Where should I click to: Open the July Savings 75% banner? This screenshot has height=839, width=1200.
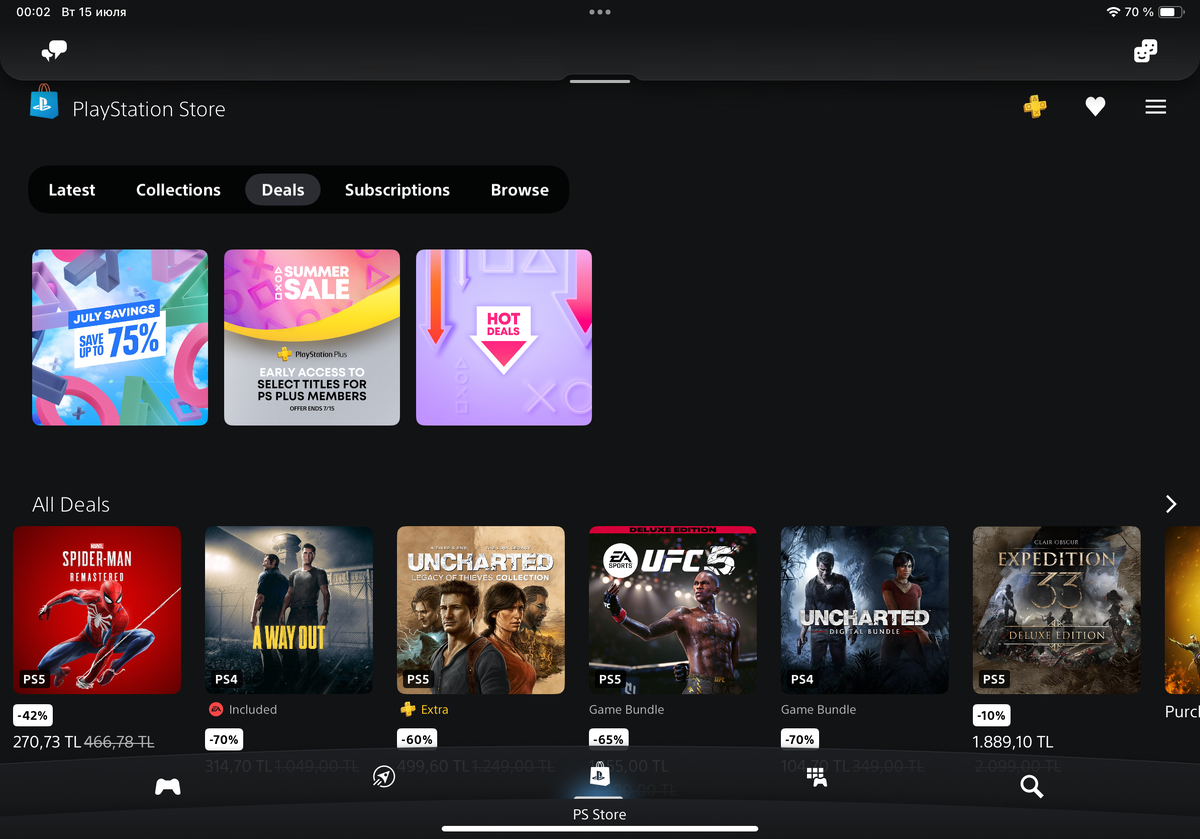coord(120,338)
